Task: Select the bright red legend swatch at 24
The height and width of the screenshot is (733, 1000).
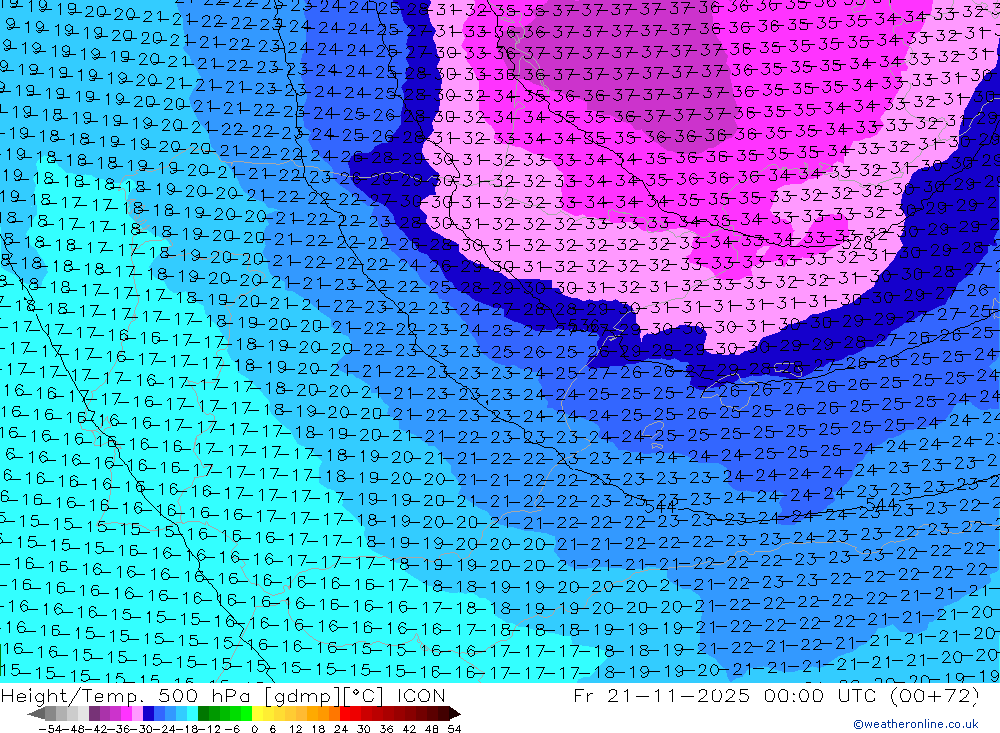Action: coord(346,713)
